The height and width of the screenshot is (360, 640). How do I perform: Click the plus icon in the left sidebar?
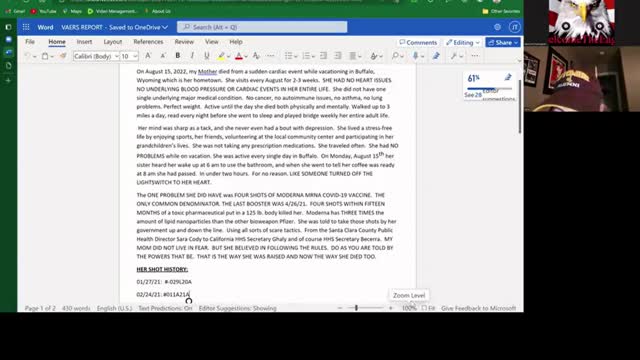click(8, 80)
